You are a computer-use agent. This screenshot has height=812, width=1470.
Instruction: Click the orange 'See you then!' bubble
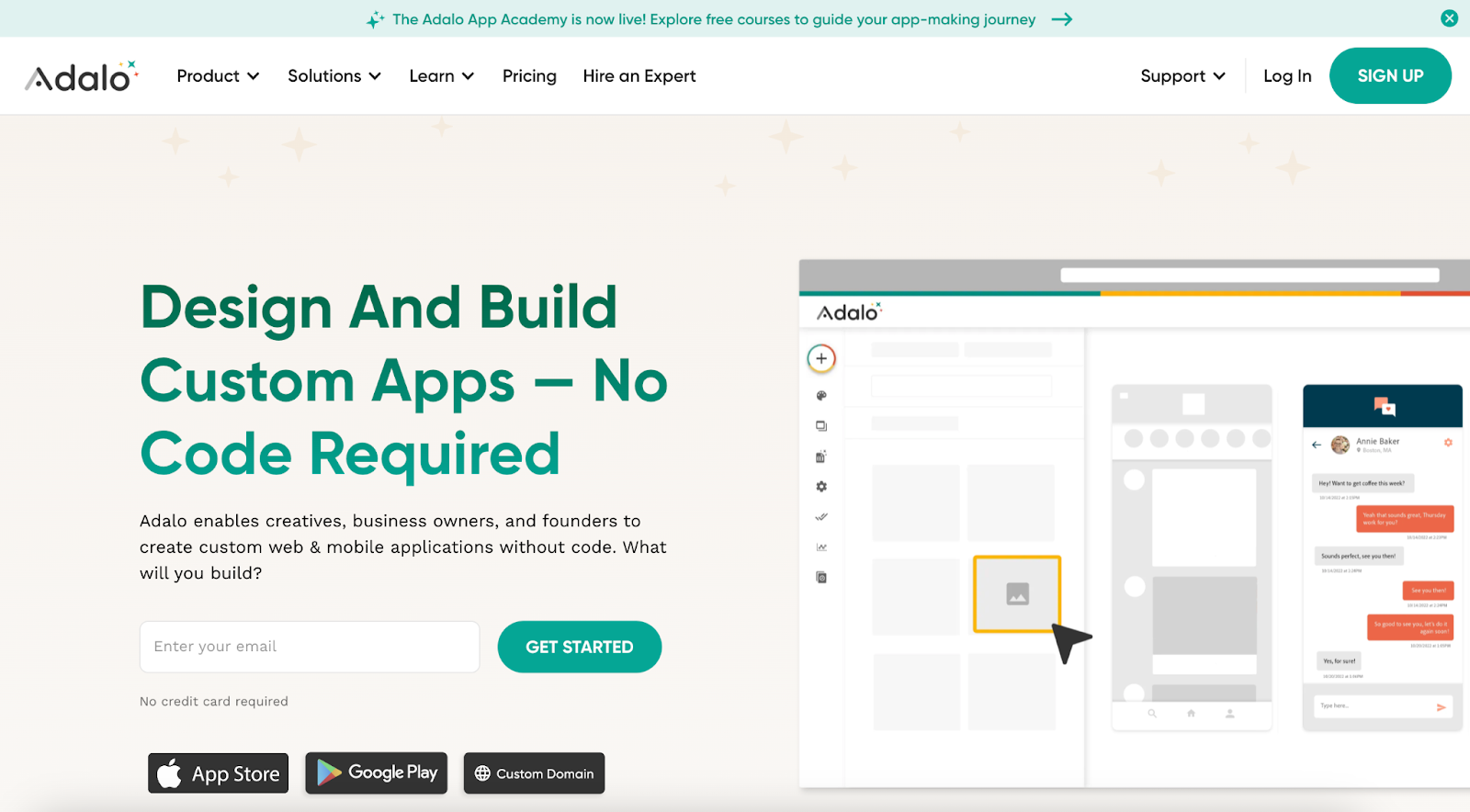tap(1428, 591)
